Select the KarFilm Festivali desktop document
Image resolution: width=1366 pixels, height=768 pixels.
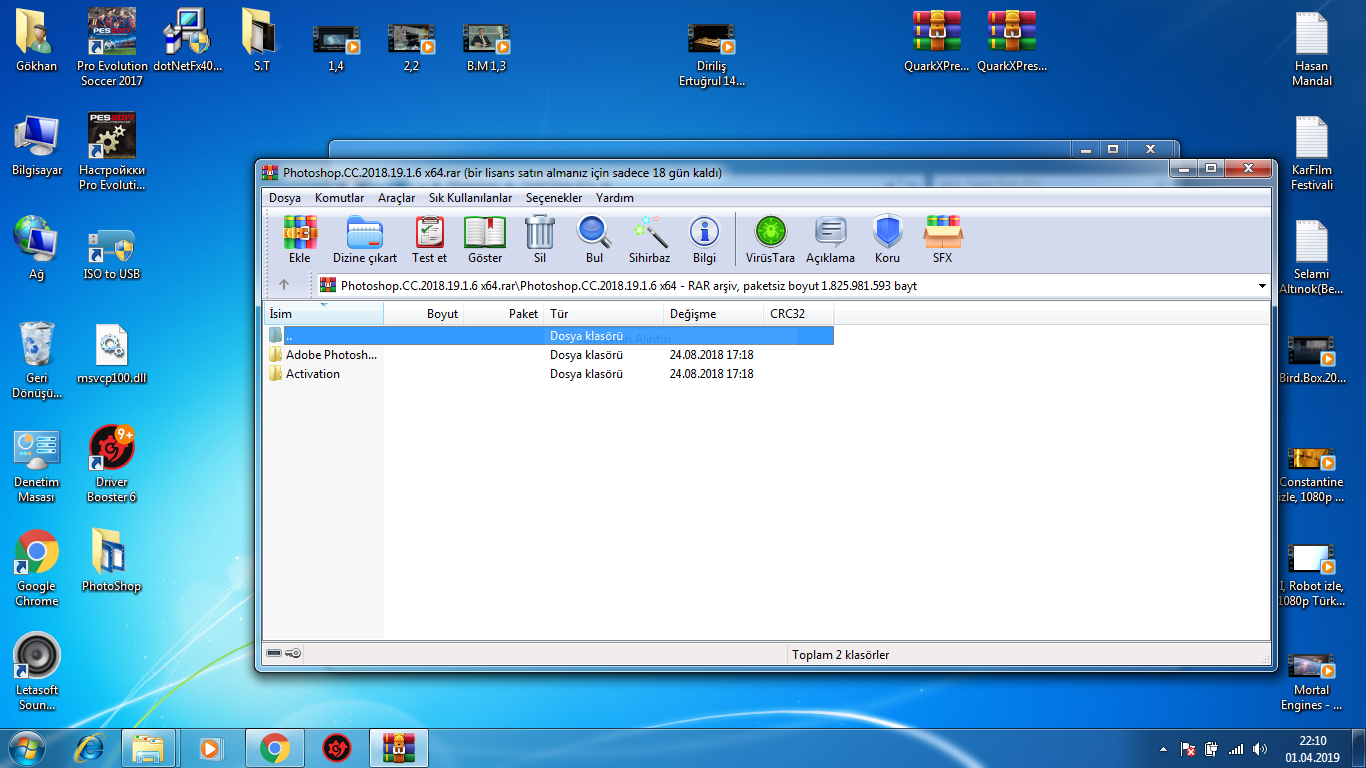point(1311,152)
